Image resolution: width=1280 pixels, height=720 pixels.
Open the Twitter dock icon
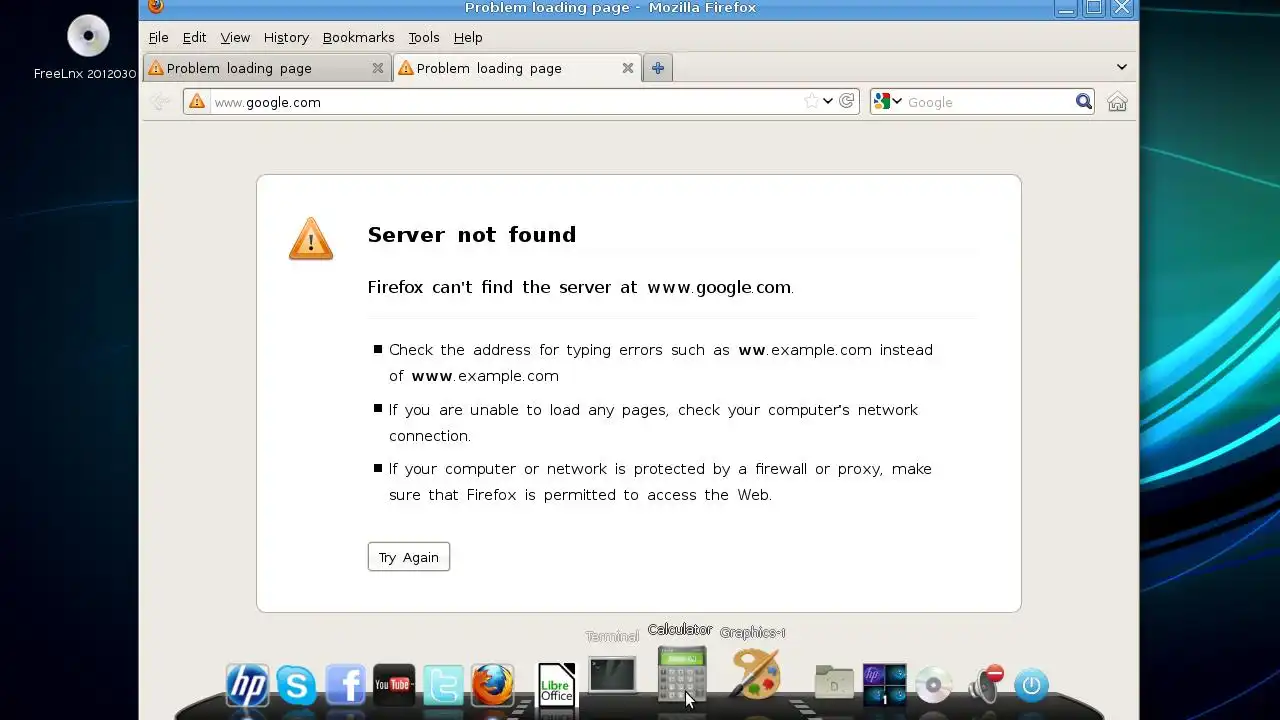tap(443, 685)
